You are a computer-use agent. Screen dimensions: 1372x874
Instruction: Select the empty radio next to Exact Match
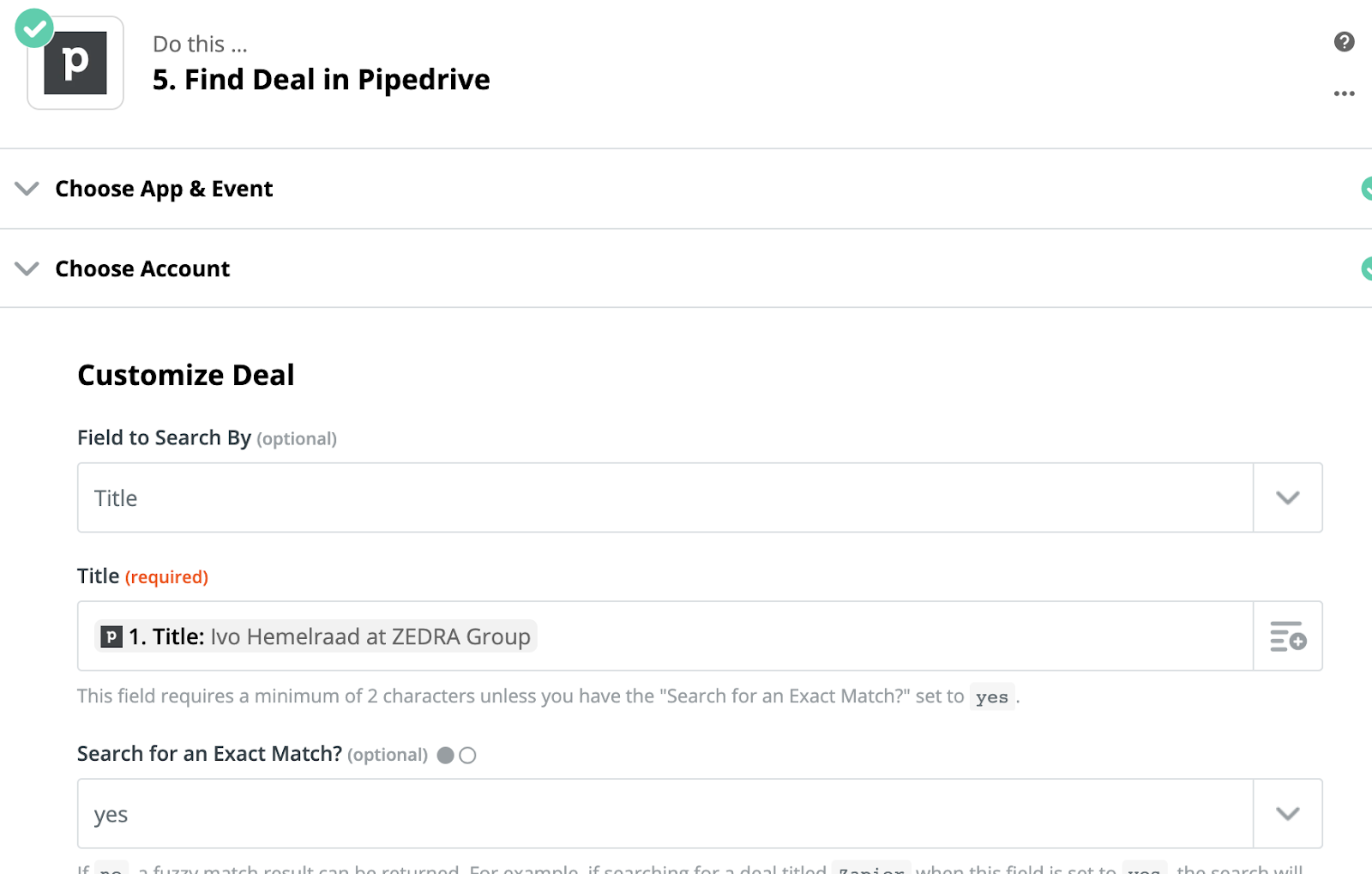click(x=467, y=755)
